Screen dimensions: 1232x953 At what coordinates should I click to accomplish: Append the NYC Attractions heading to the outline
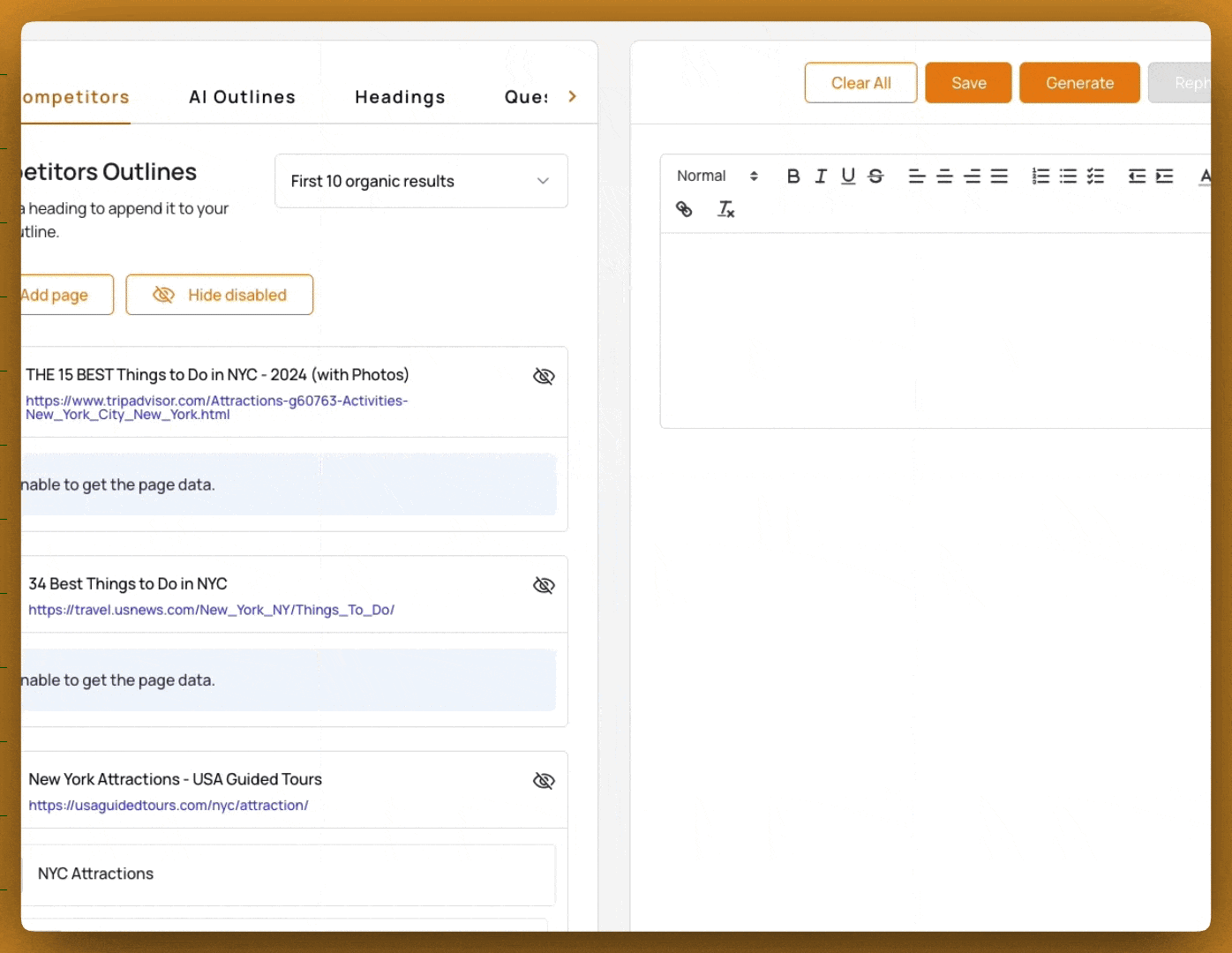tap(95, 874)
